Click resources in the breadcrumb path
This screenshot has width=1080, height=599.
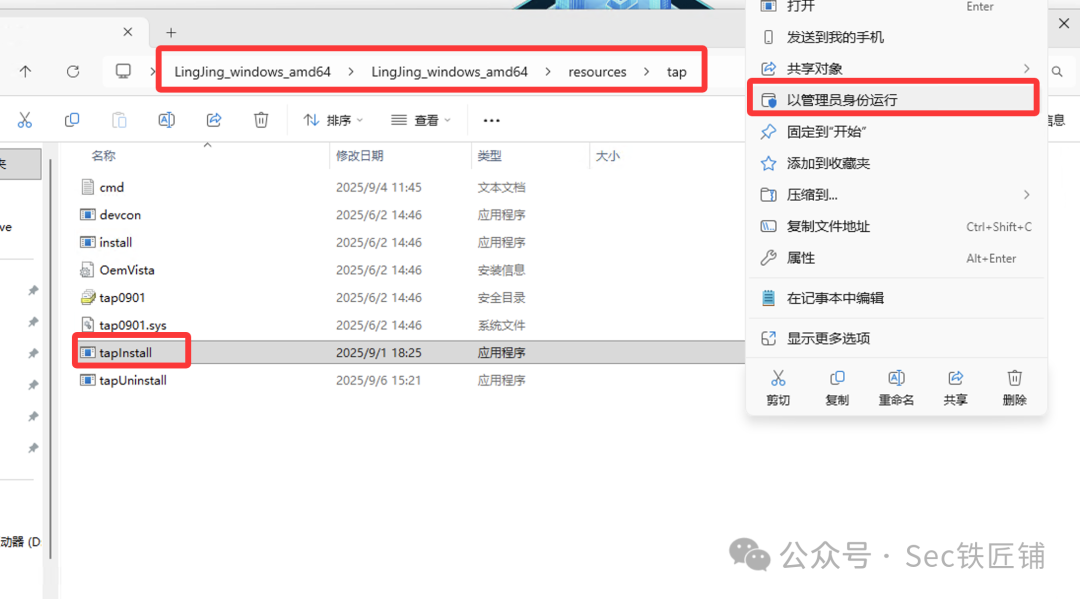[597, 71]
